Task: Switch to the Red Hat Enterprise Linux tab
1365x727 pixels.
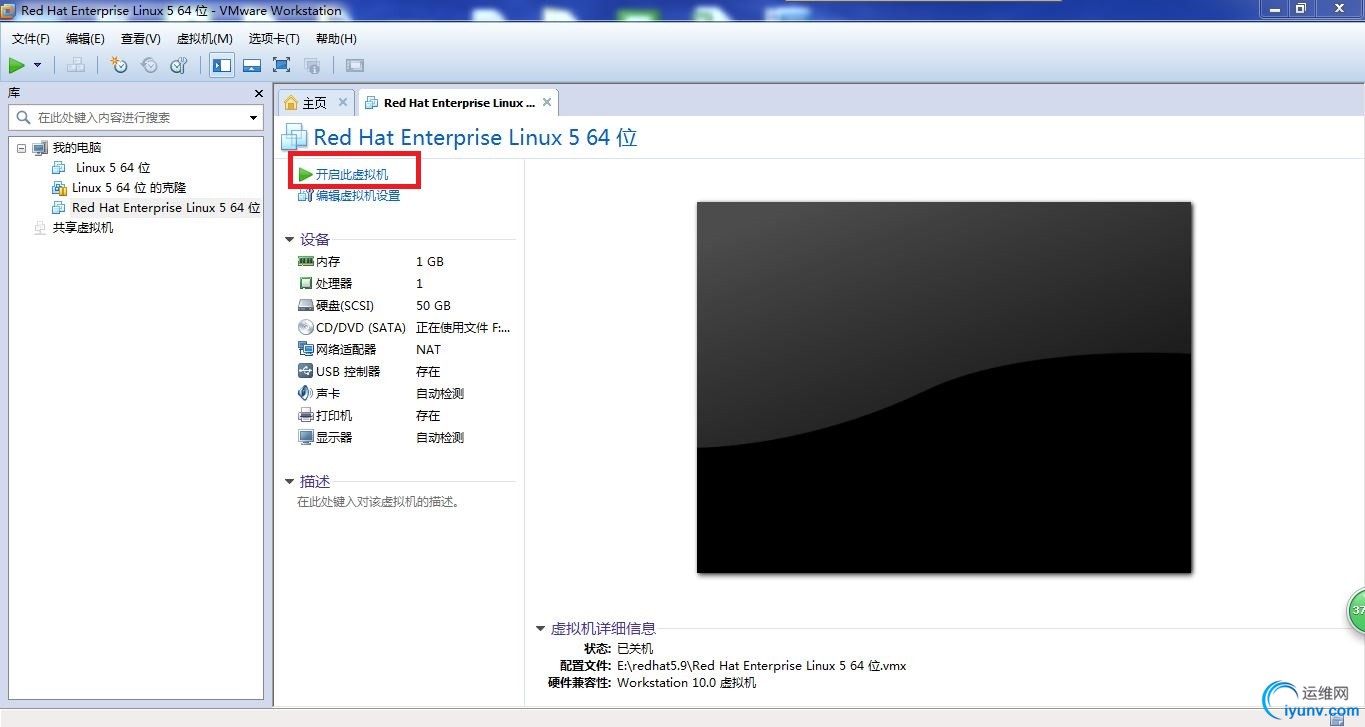Action: [459, 103]
